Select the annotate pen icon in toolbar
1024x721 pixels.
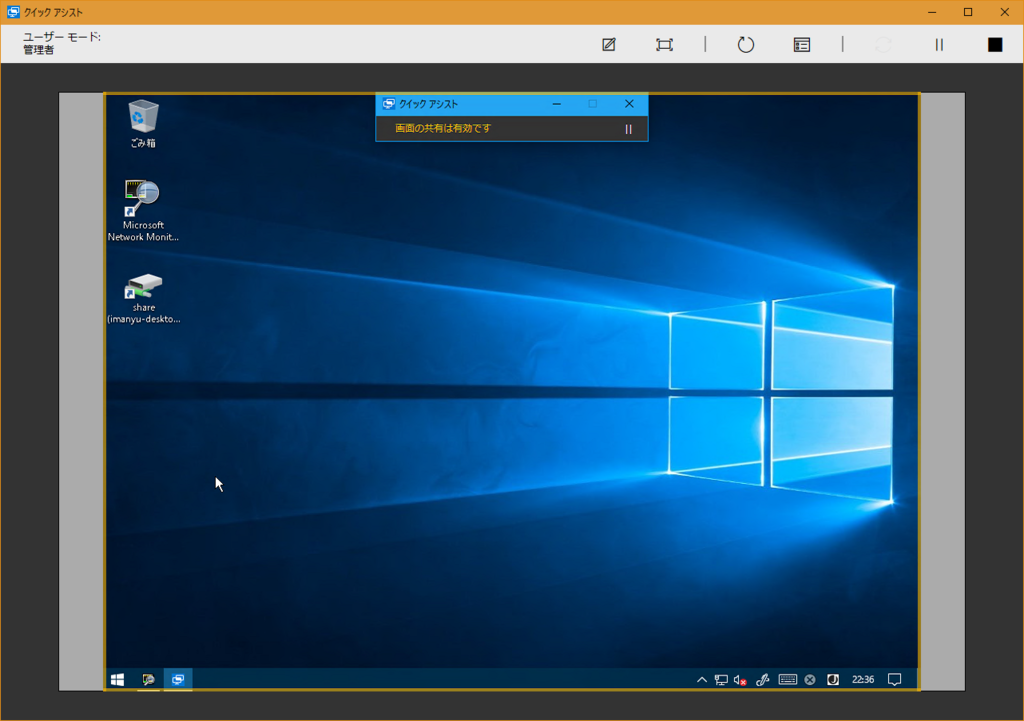(x=609, y=44)
